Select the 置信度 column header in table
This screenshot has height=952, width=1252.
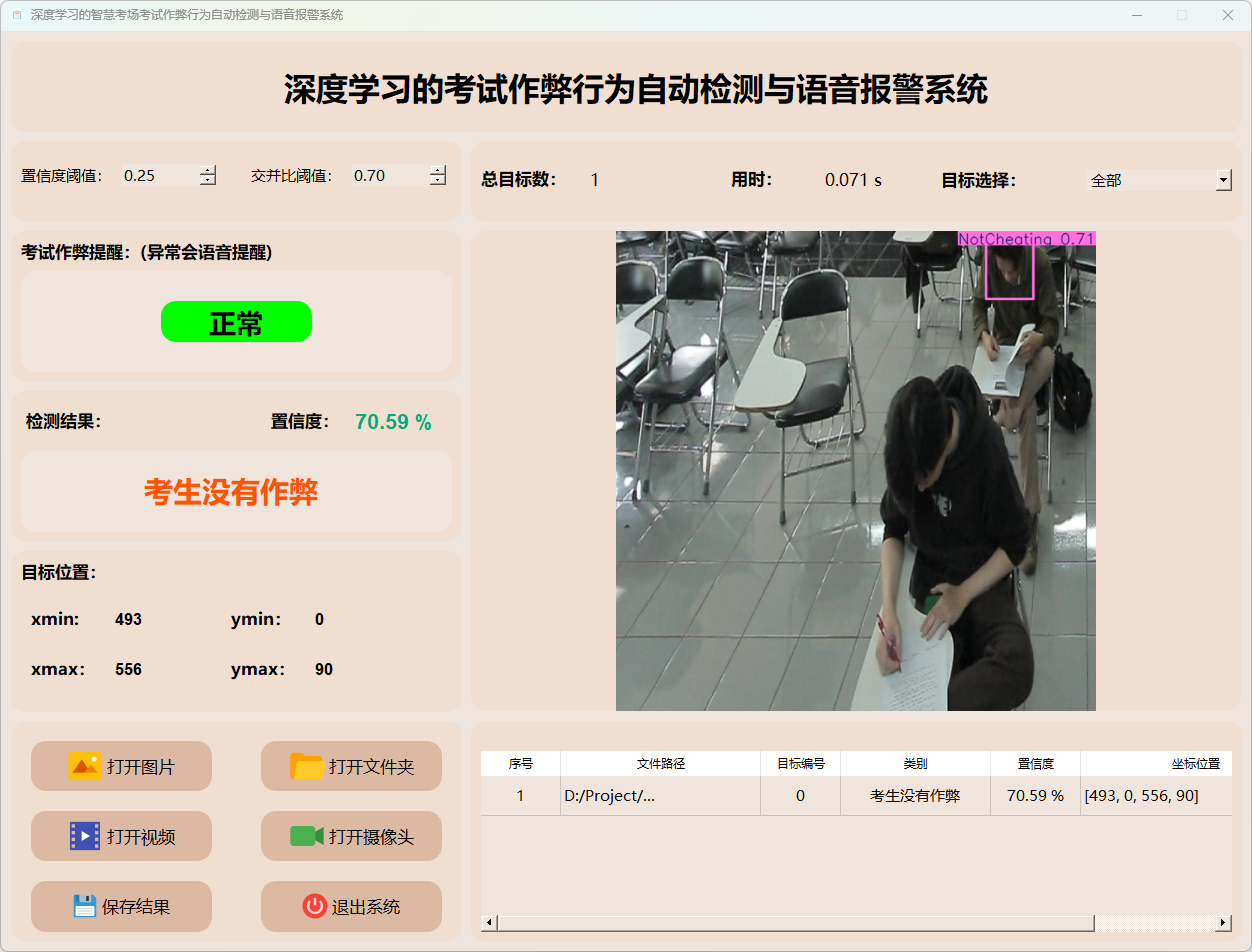coord(1035,763)
